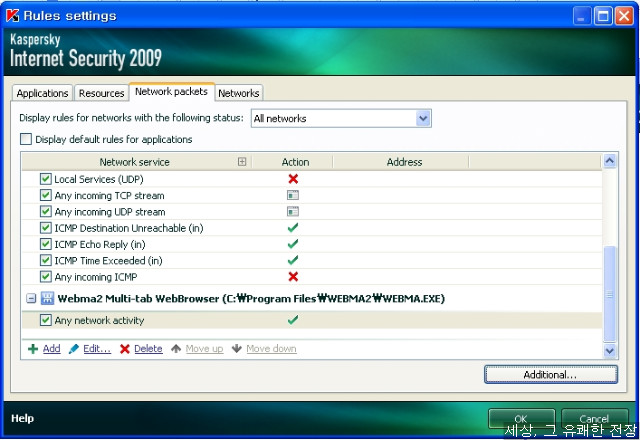Open the Networks tab
Screen dimensions: 640x440
click(239, 93)
